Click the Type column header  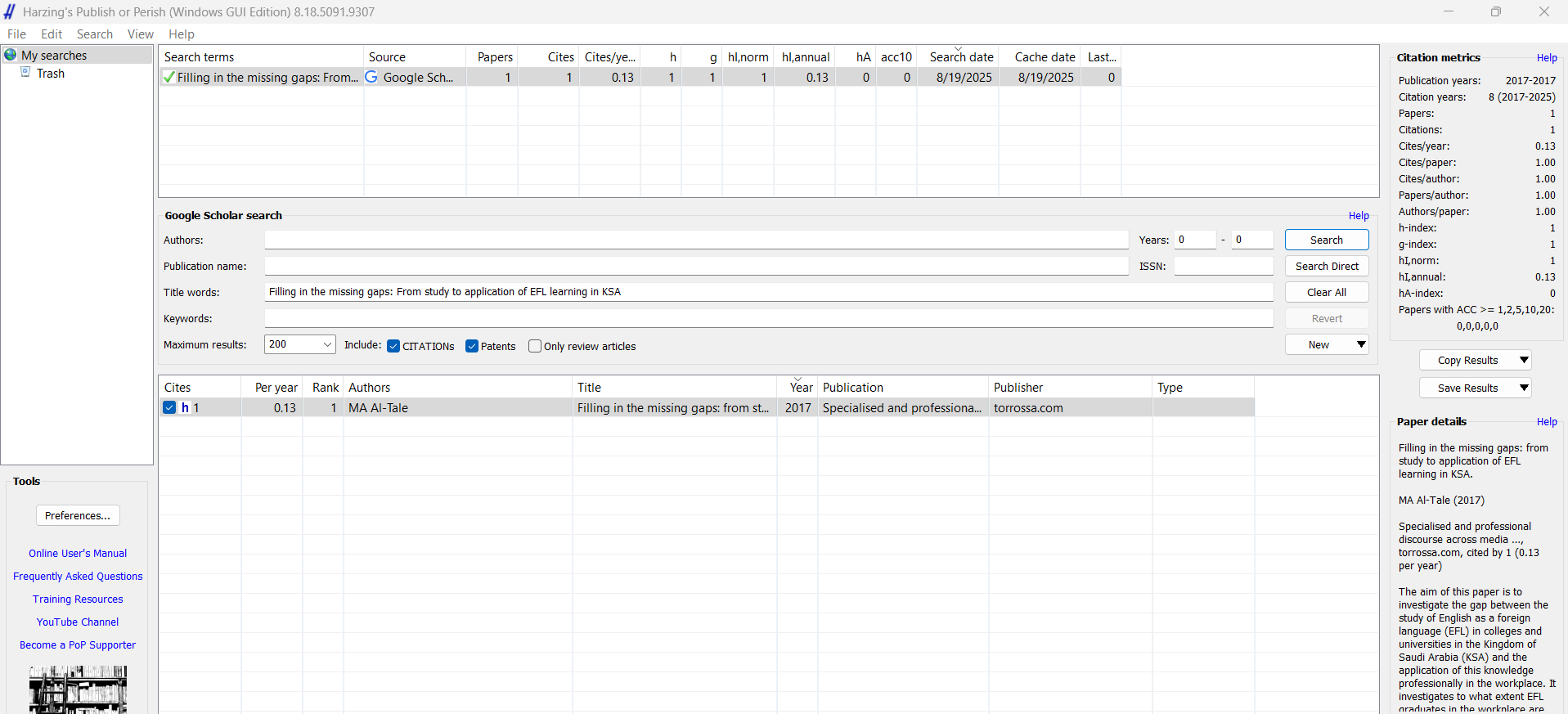1203,387
